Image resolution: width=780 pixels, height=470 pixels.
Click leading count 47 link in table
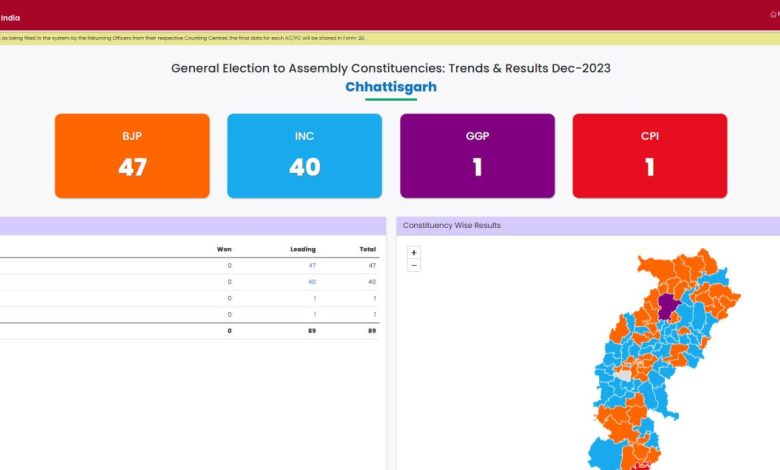point(312,265)
